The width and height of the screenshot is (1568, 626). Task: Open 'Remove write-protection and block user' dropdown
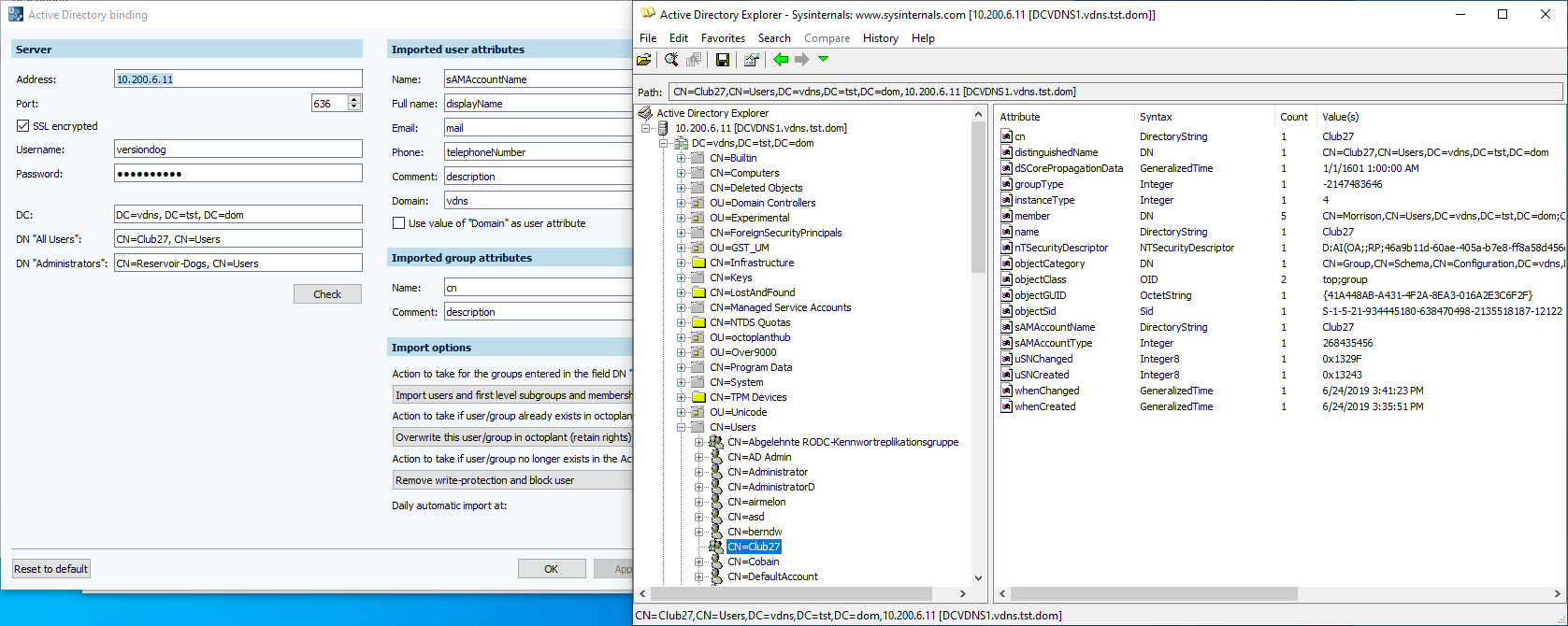pyautogui.click(x=512, y=480)
